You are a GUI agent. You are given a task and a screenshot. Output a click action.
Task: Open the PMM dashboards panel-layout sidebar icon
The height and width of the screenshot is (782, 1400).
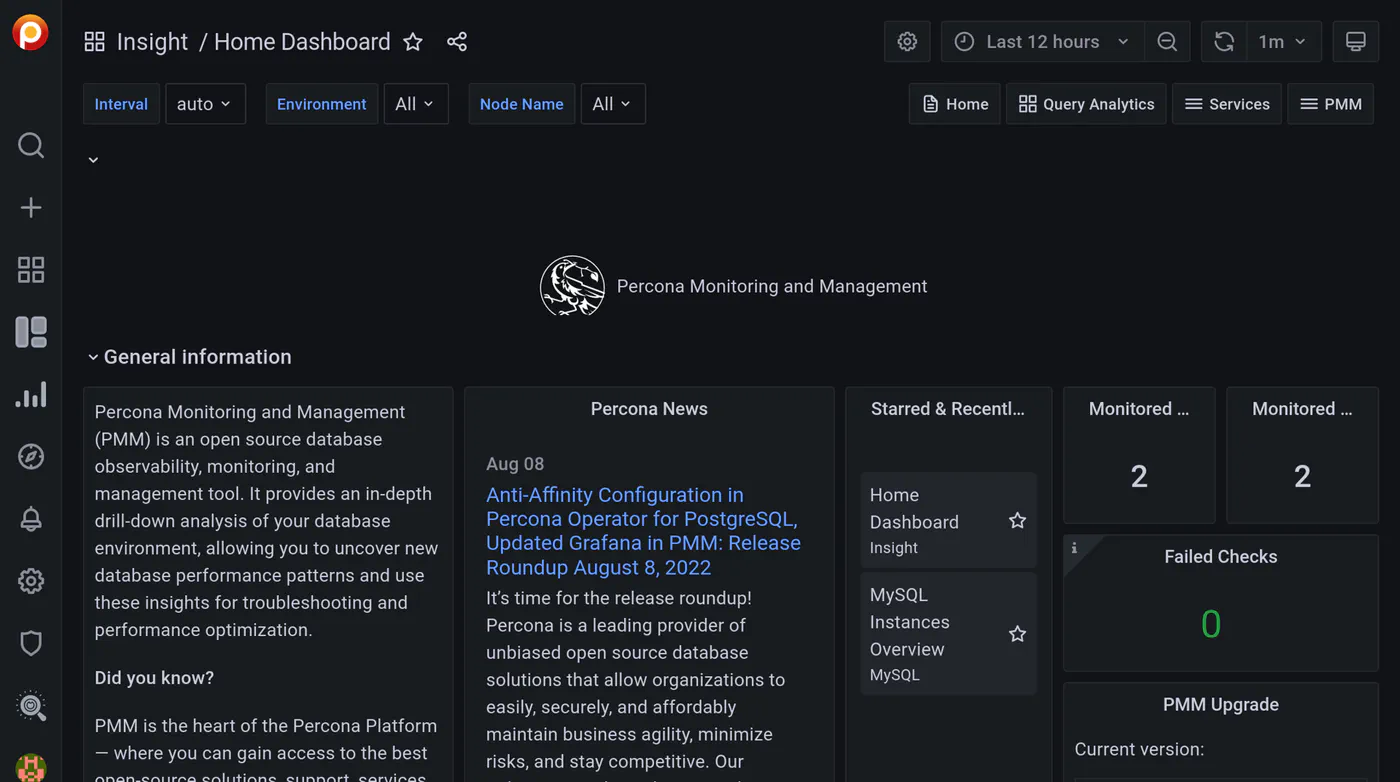pos(31,332)
